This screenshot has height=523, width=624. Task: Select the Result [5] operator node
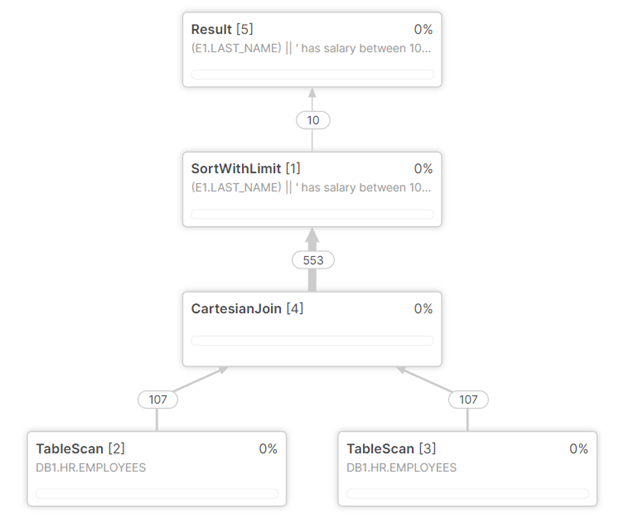click(312, 50)
